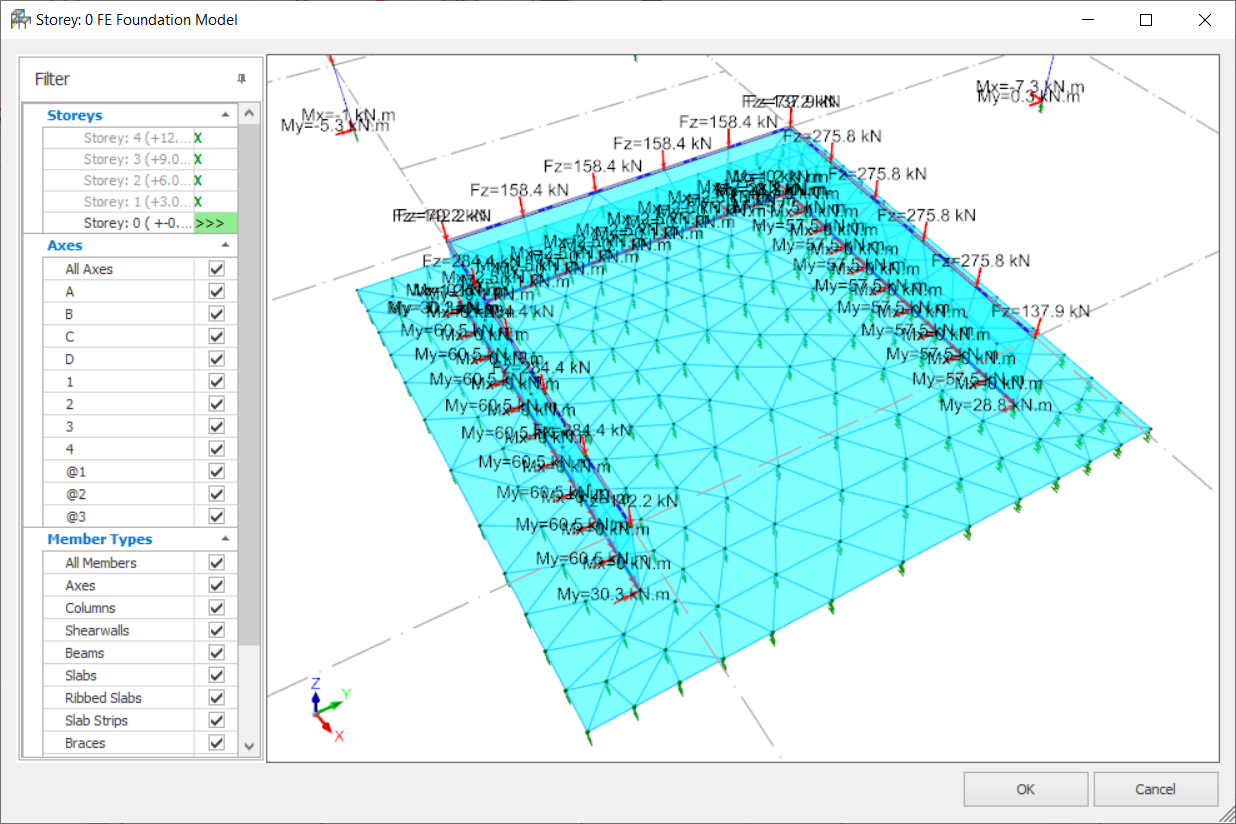This screenshot has height=824, width=1236.
Task: Click the filter list scroll down arrow
Action: (249, 746)
